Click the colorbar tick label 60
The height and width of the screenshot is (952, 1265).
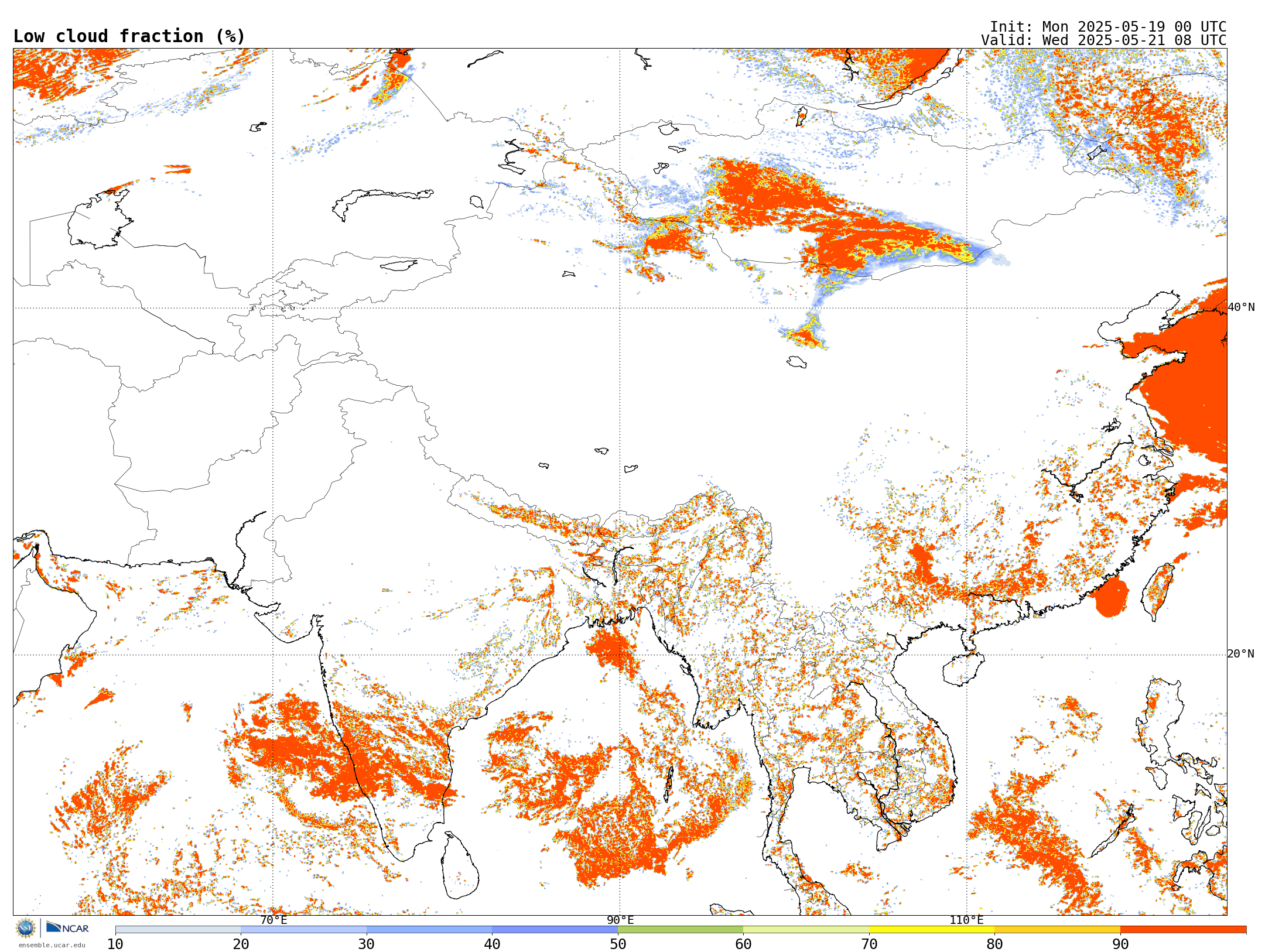[x=744, y=944]
